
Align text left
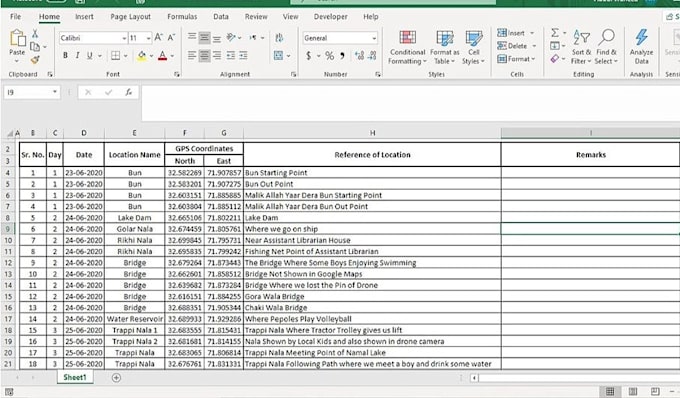[x=192, y=55]
